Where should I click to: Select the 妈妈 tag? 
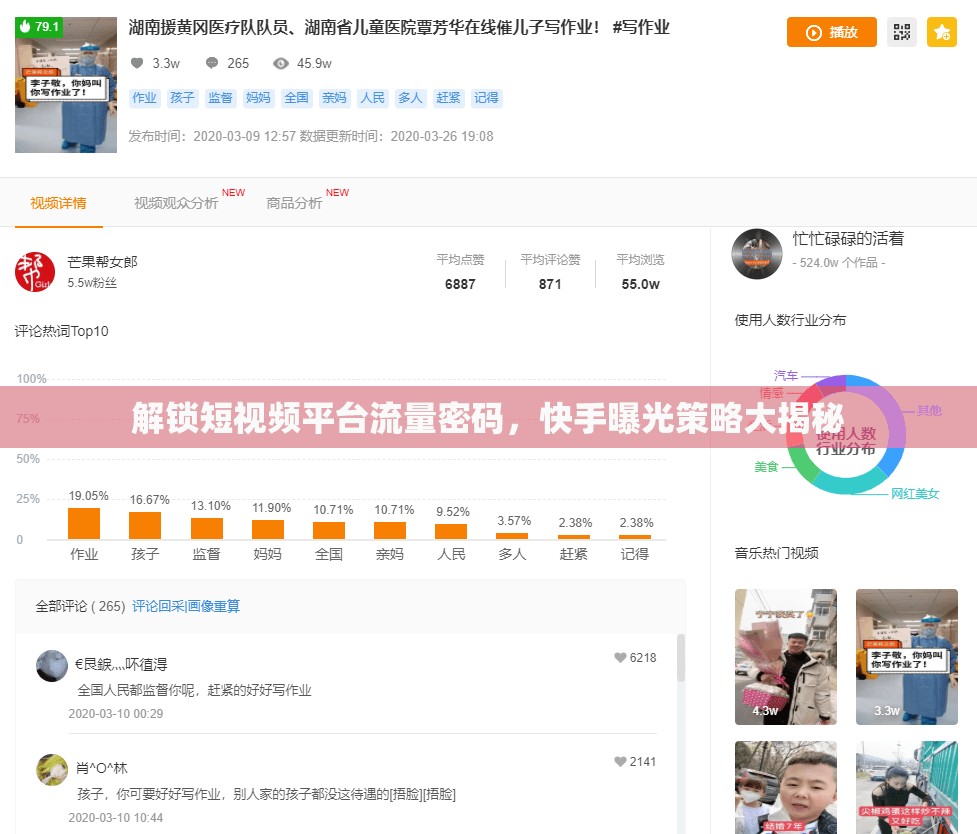[259, 98]
